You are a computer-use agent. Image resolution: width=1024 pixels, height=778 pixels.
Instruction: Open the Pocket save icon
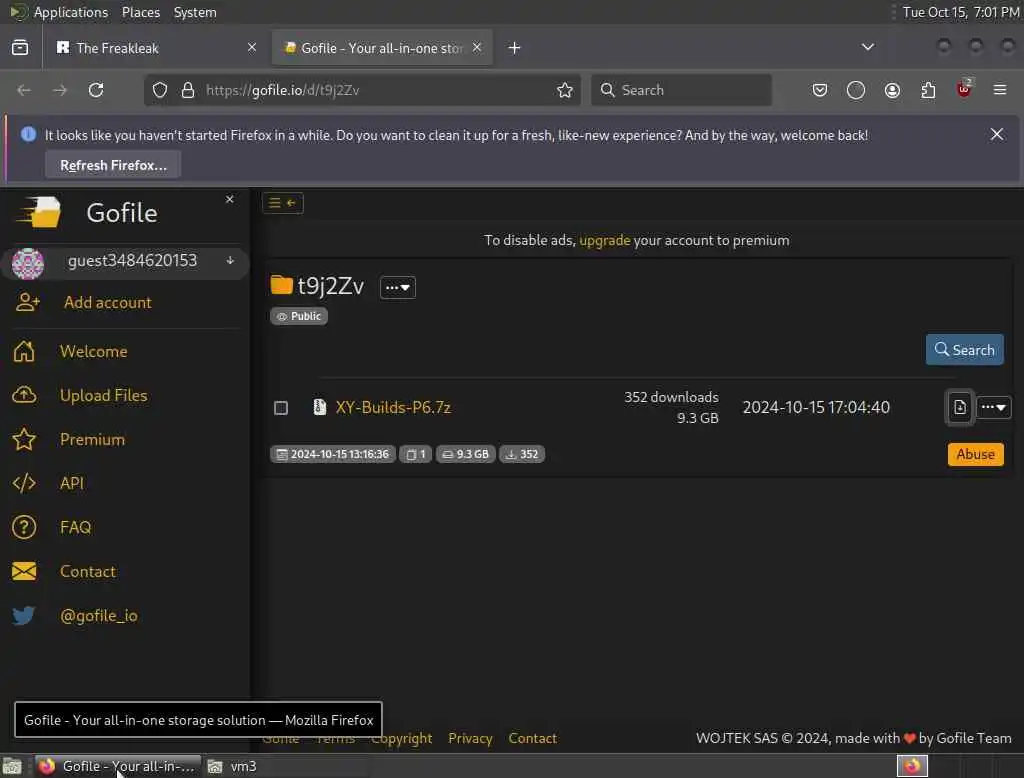point(820,90)
